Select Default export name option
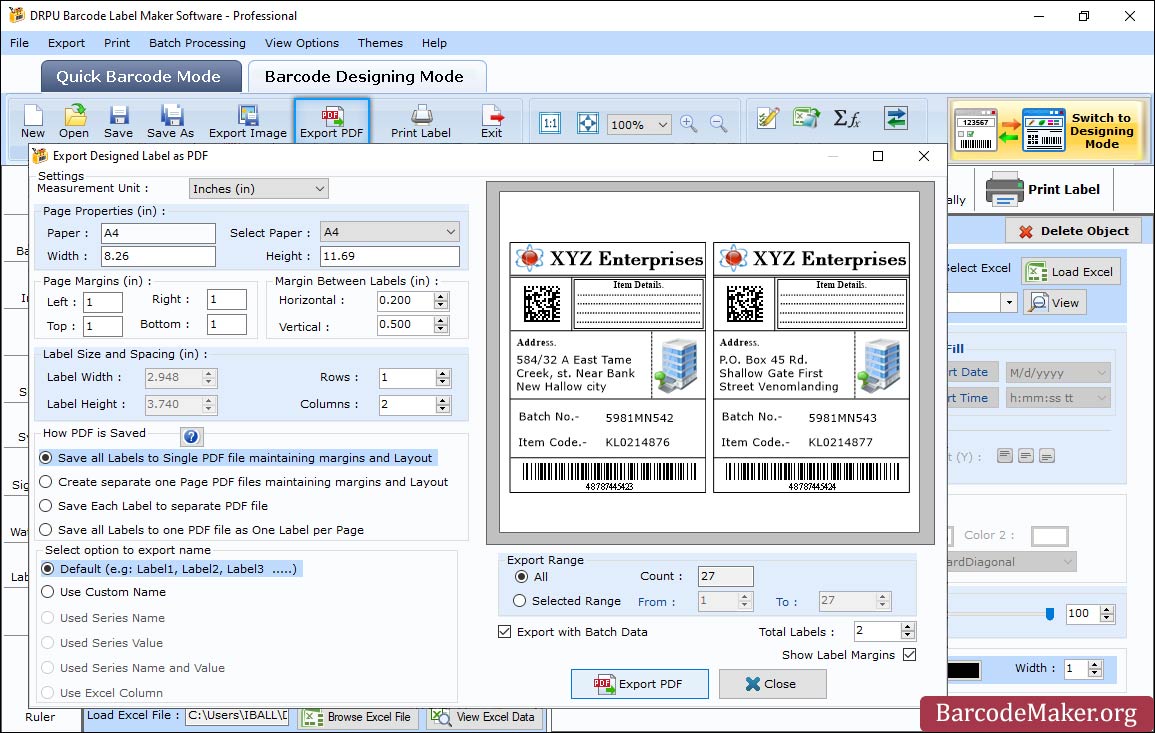 point(171,569)
